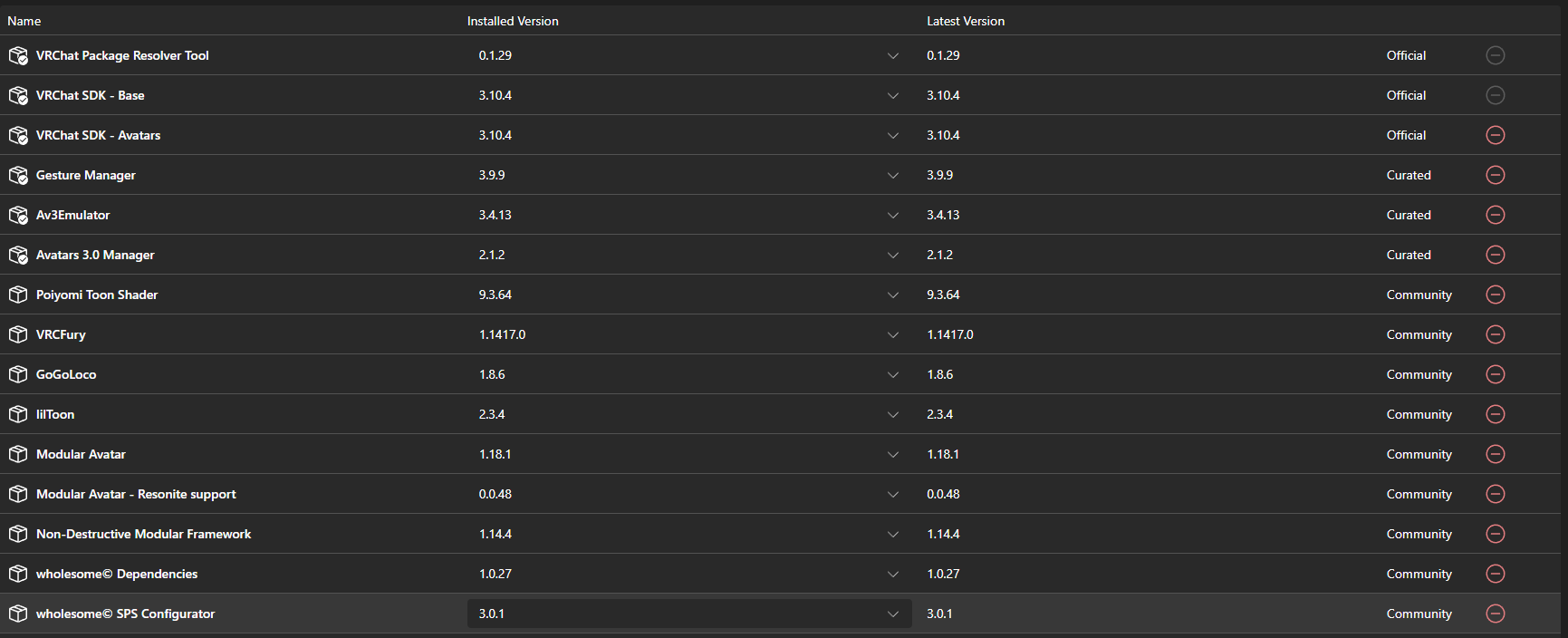Remove Poiyomi Toon Shader via minus icon
This screenshot has height=638, width=1568.
(1496, 295)
